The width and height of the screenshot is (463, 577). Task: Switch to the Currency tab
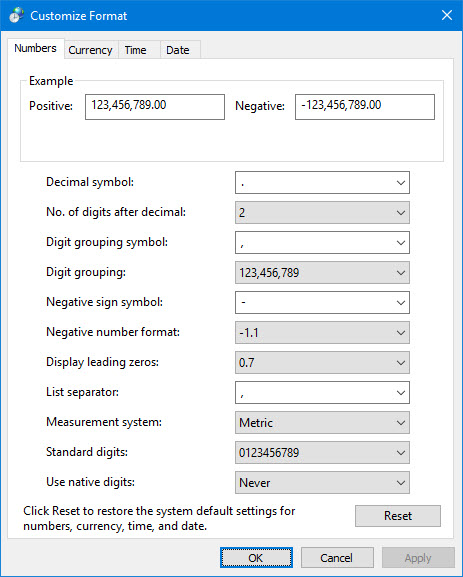click(x=90, y=50)
